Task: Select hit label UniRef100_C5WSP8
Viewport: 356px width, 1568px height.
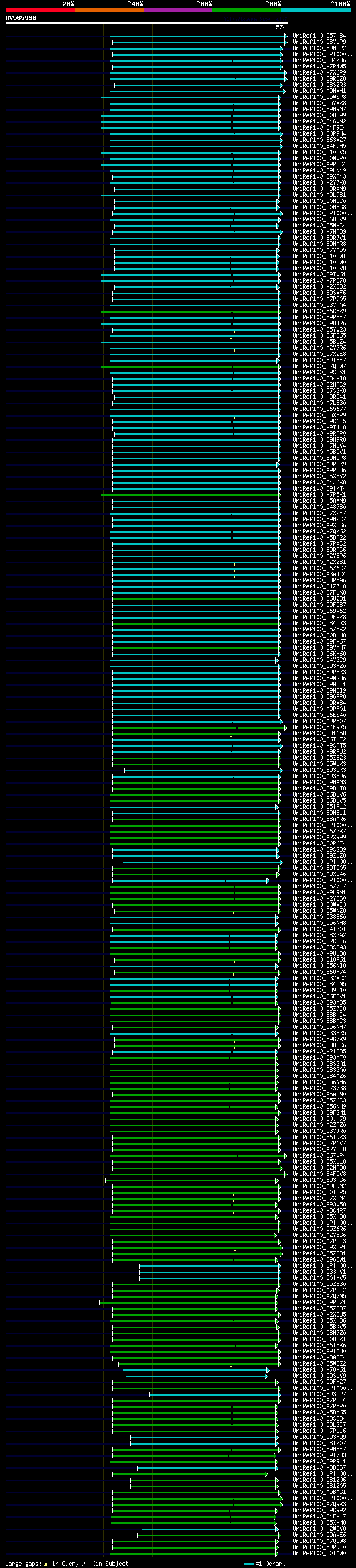Action: pos(319,97)
